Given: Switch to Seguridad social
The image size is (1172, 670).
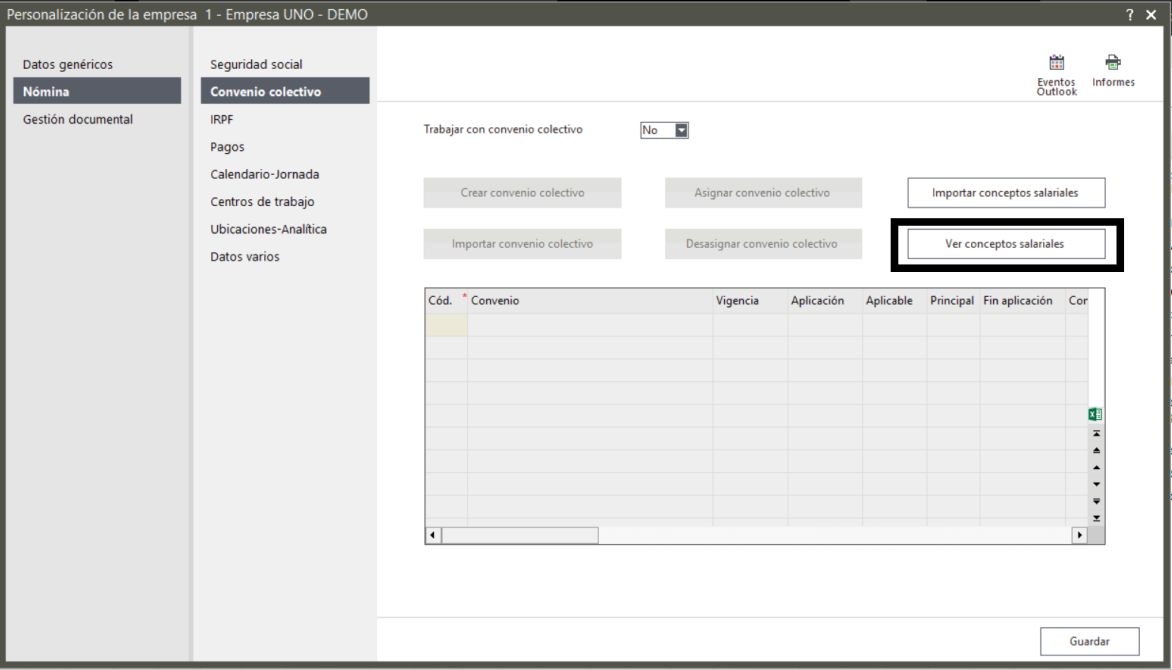Looking at the screenshot, I should click(256, 64).
